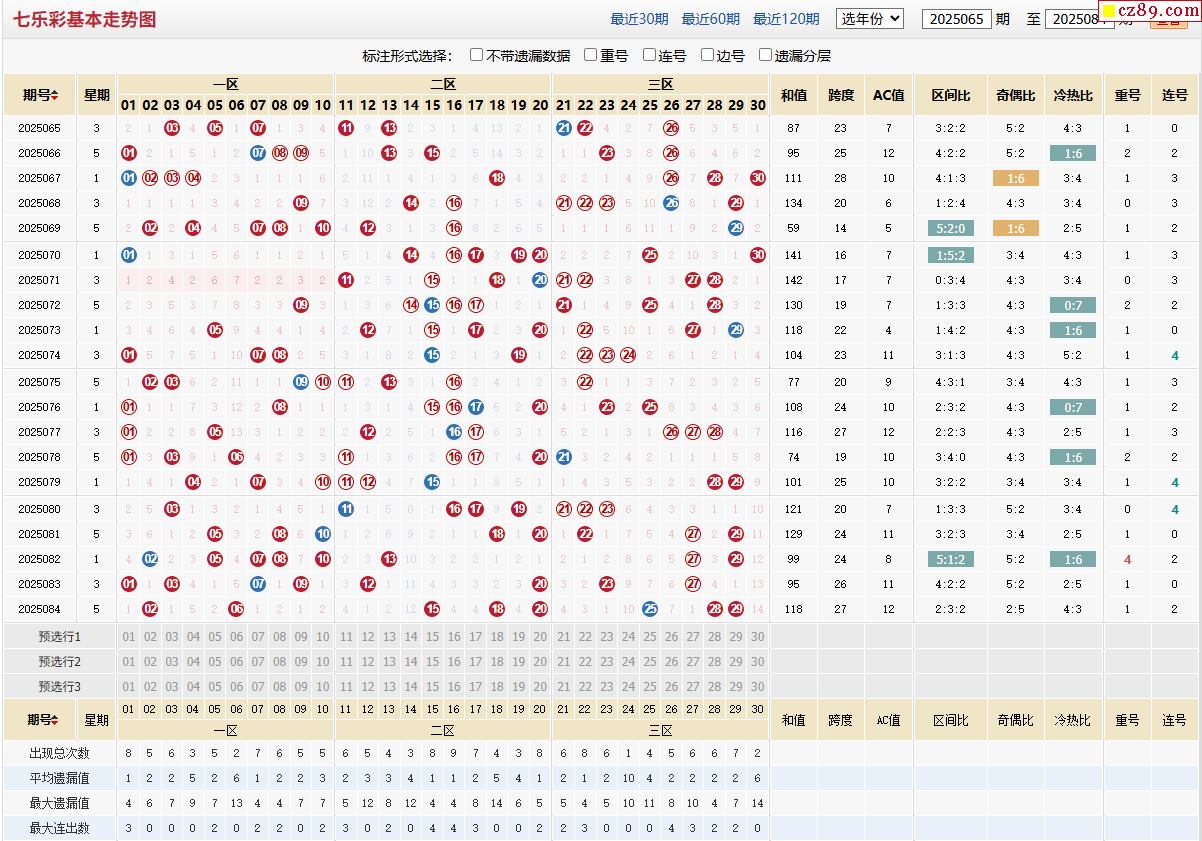Select number 12 in 预选行3
Image resolution: width=1202 pixels, height=841 pixels.
coord(368,687)
